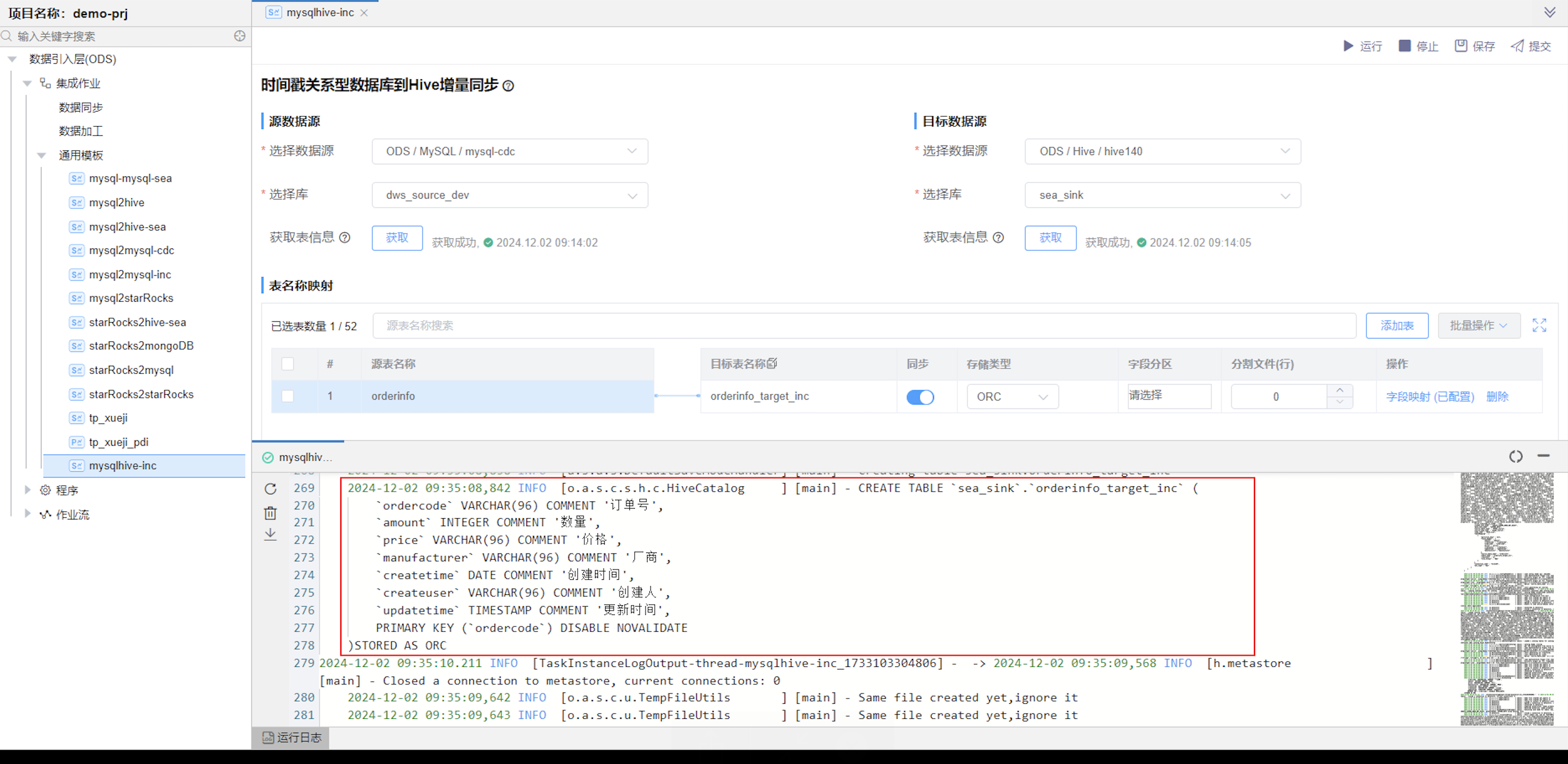Image resolution: width=1568 pixels, height=764 pixels.
Task: Click the fullscreen expand icon beside 批量操作
Action: 1540,326
